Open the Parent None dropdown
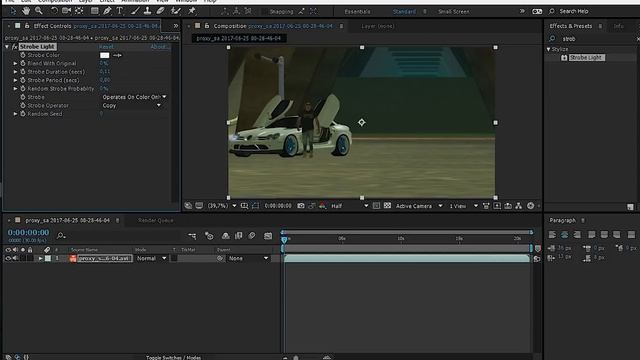This screenshot has width=640, height=360. pos(248,258)
